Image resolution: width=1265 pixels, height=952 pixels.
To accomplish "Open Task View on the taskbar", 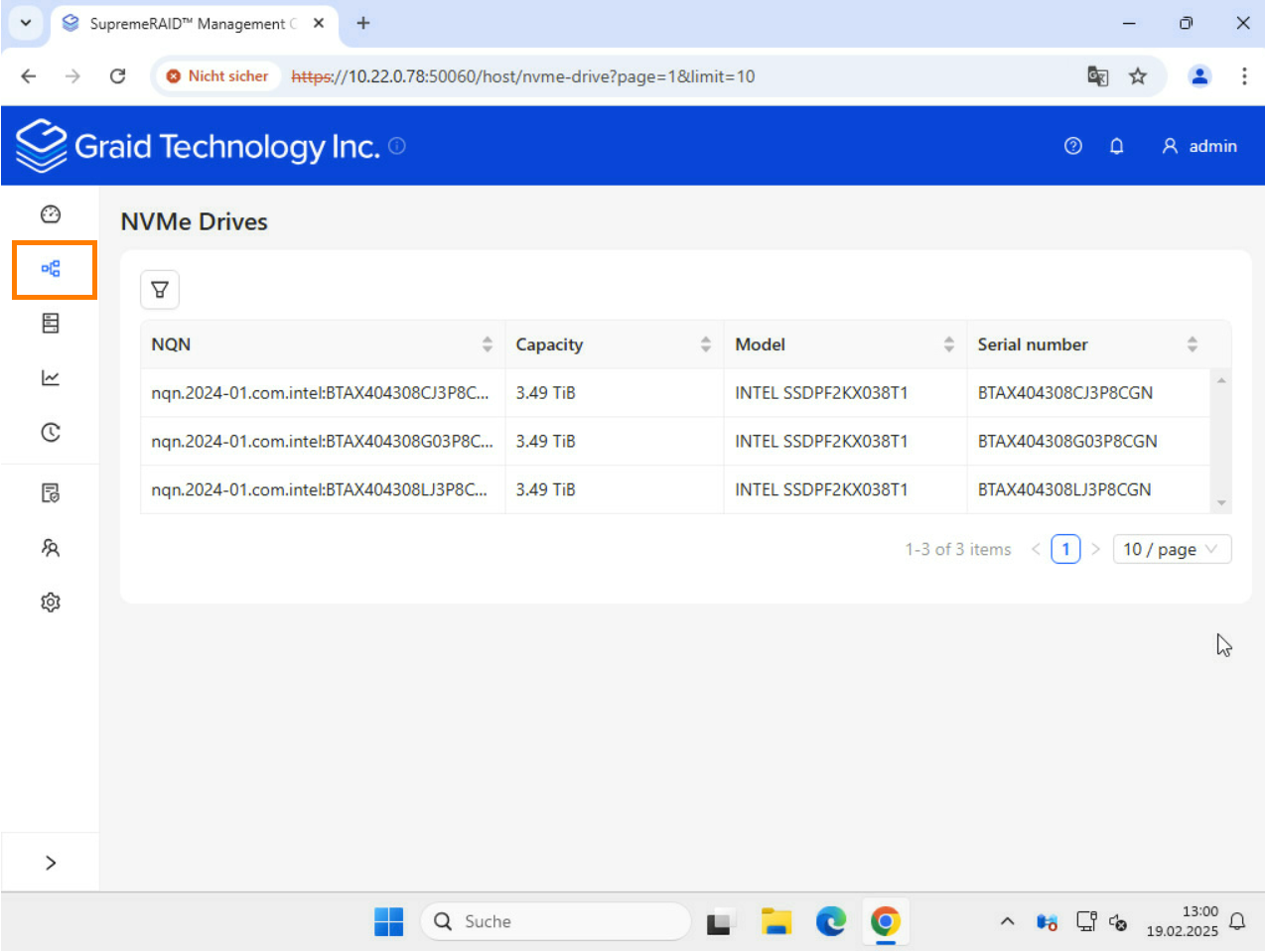I will coord(721,922).
